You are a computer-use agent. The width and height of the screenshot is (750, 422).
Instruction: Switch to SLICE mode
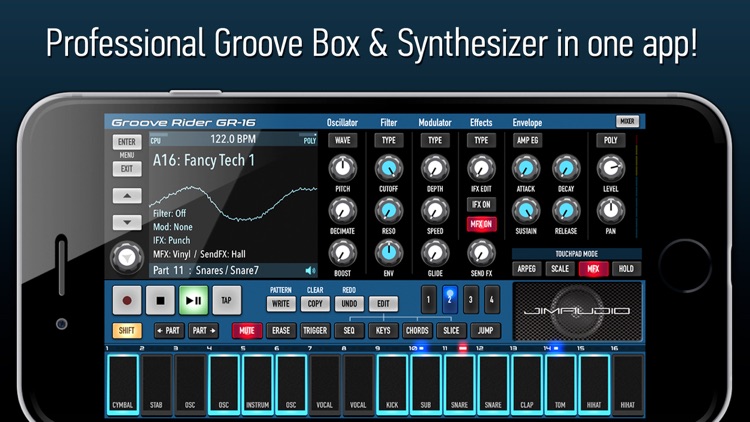pos(451,331)
